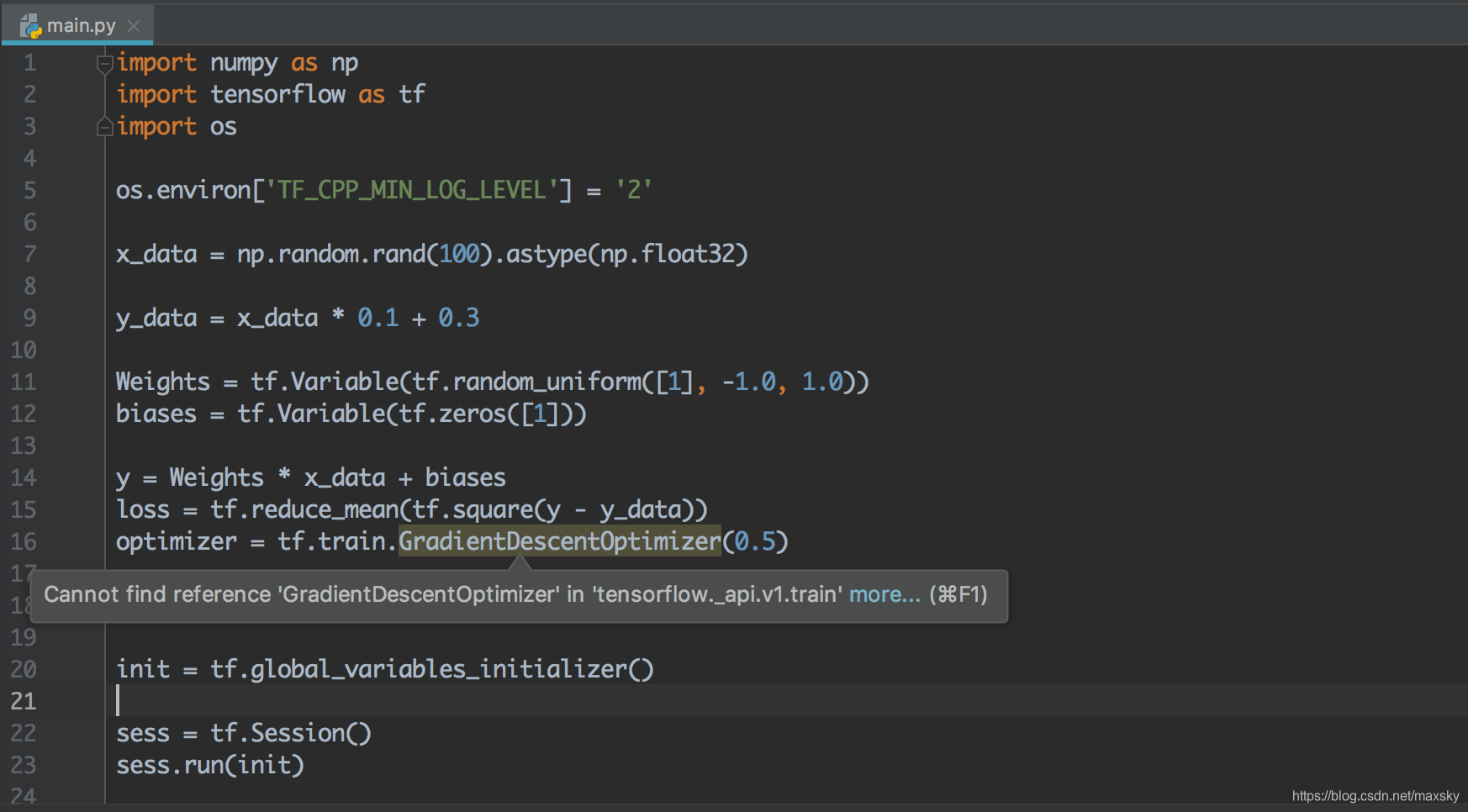
Task: Click line number 5 in gutter
Action: pyautogui.click(x=29, y=191)
